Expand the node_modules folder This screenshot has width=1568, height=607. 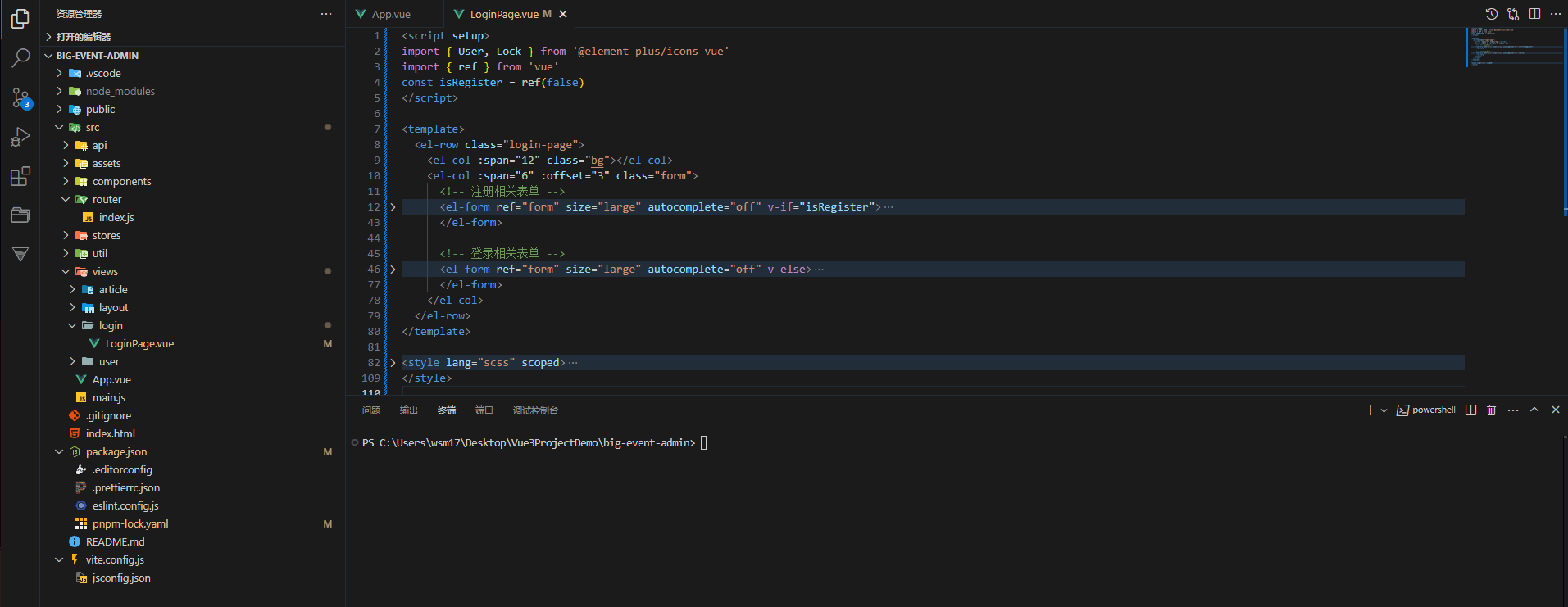193,91
